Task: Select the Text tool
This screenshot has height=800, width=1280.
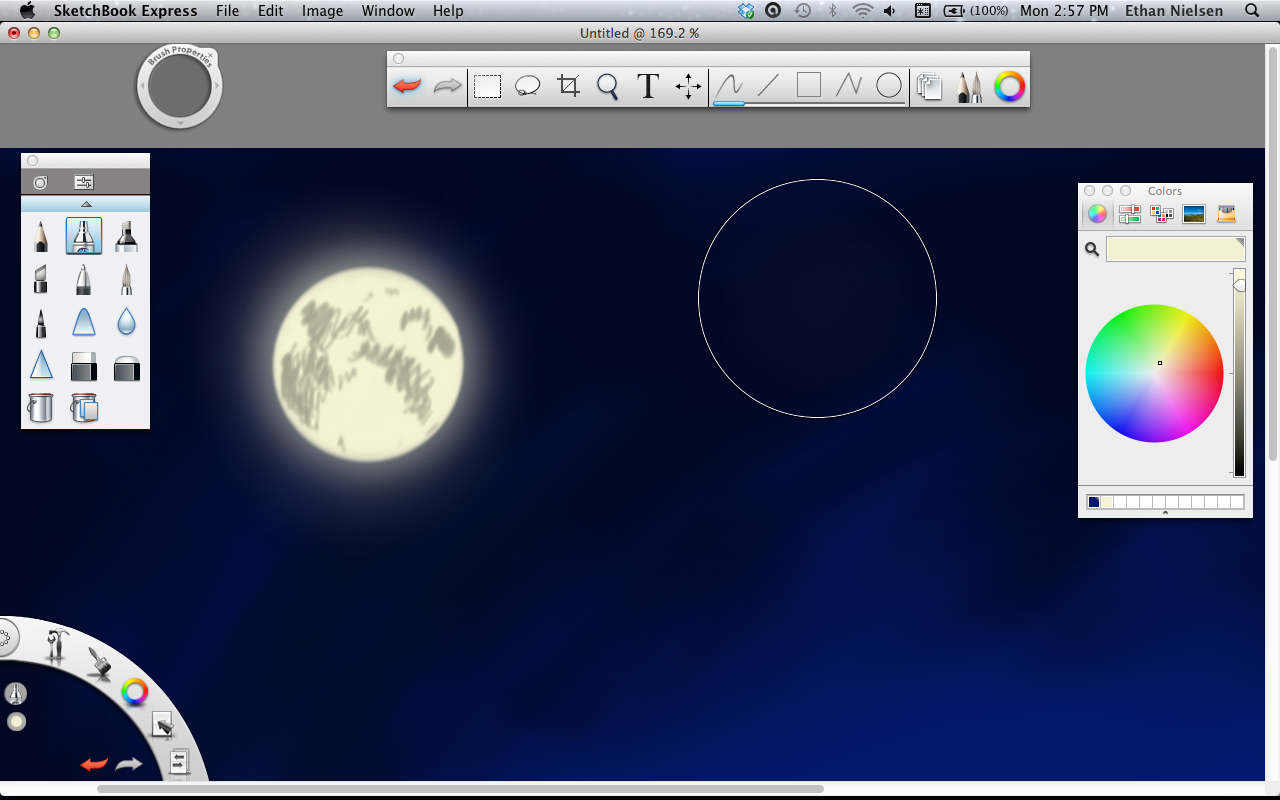Action: click(648, 86)
